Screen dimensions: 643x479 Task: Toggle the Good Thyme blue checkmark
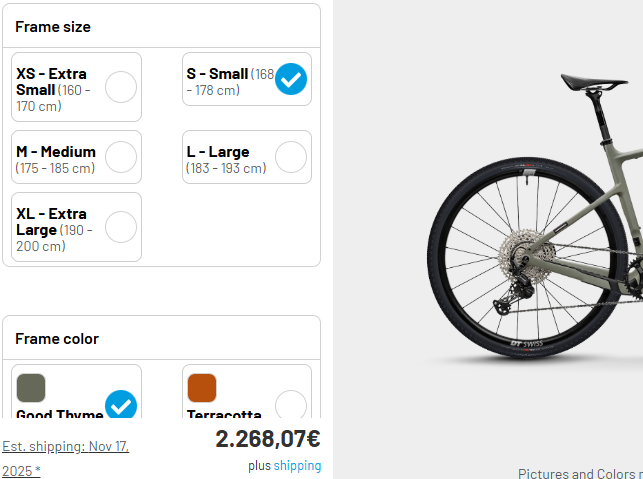click(121, 405)
